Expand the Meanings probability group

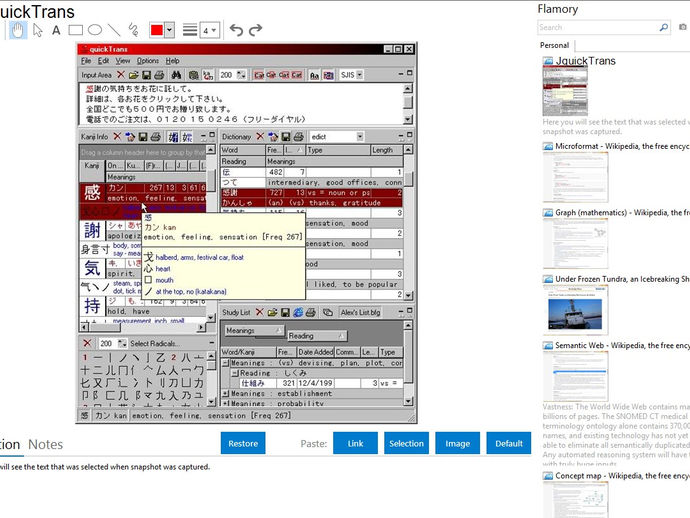click(x=226, y=403)
